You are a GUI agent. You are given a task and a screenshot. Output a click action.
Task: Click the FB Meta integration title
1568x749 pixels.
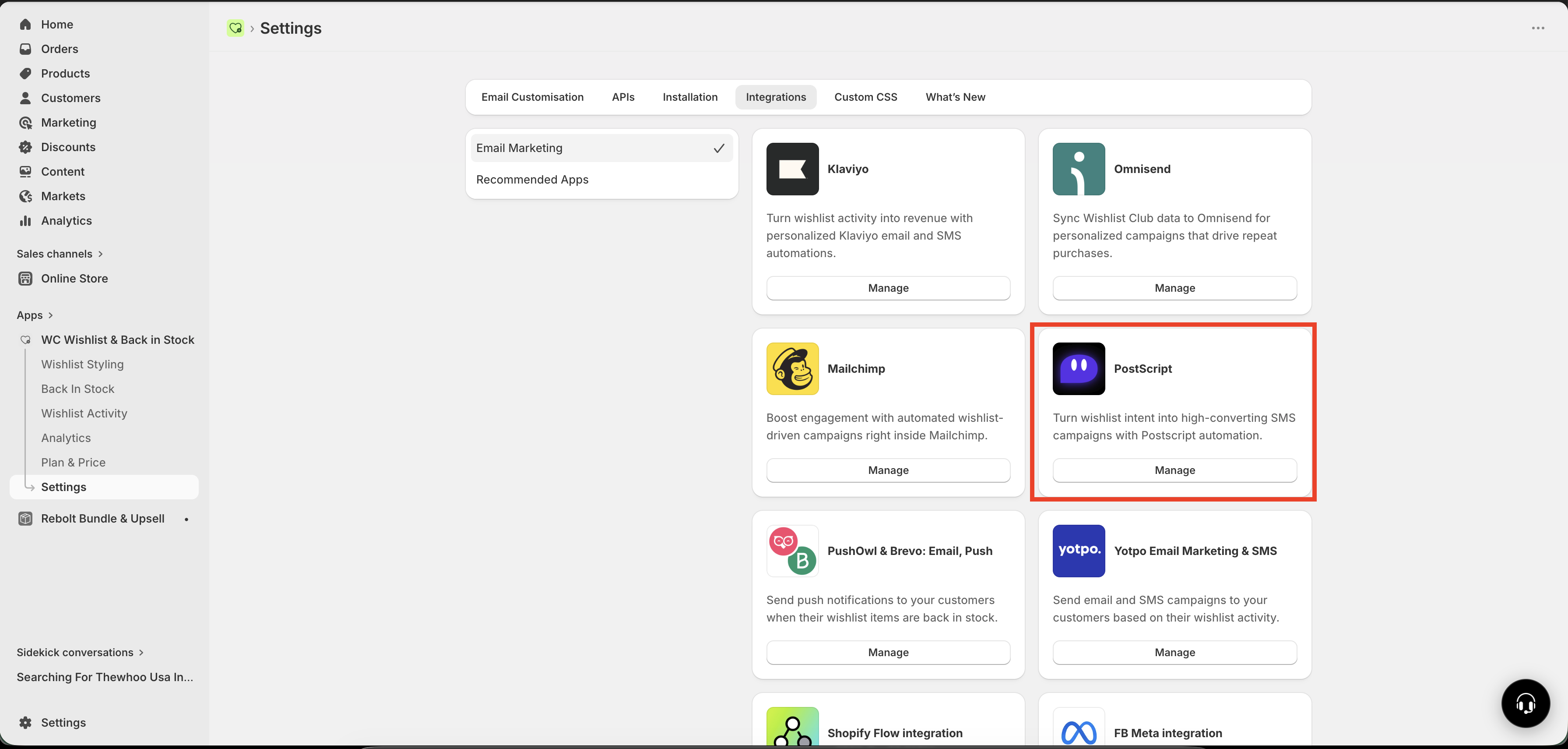click(1167, 733)
